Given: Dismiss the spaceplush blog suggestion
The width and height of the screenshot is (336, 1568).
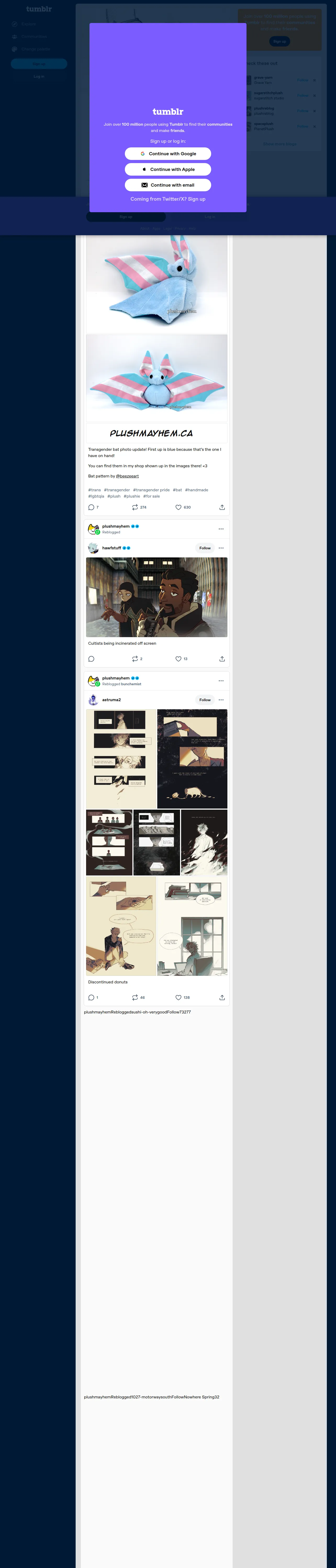Looking at the screenshot, I should pyautogui.click(x=315, y=126).
